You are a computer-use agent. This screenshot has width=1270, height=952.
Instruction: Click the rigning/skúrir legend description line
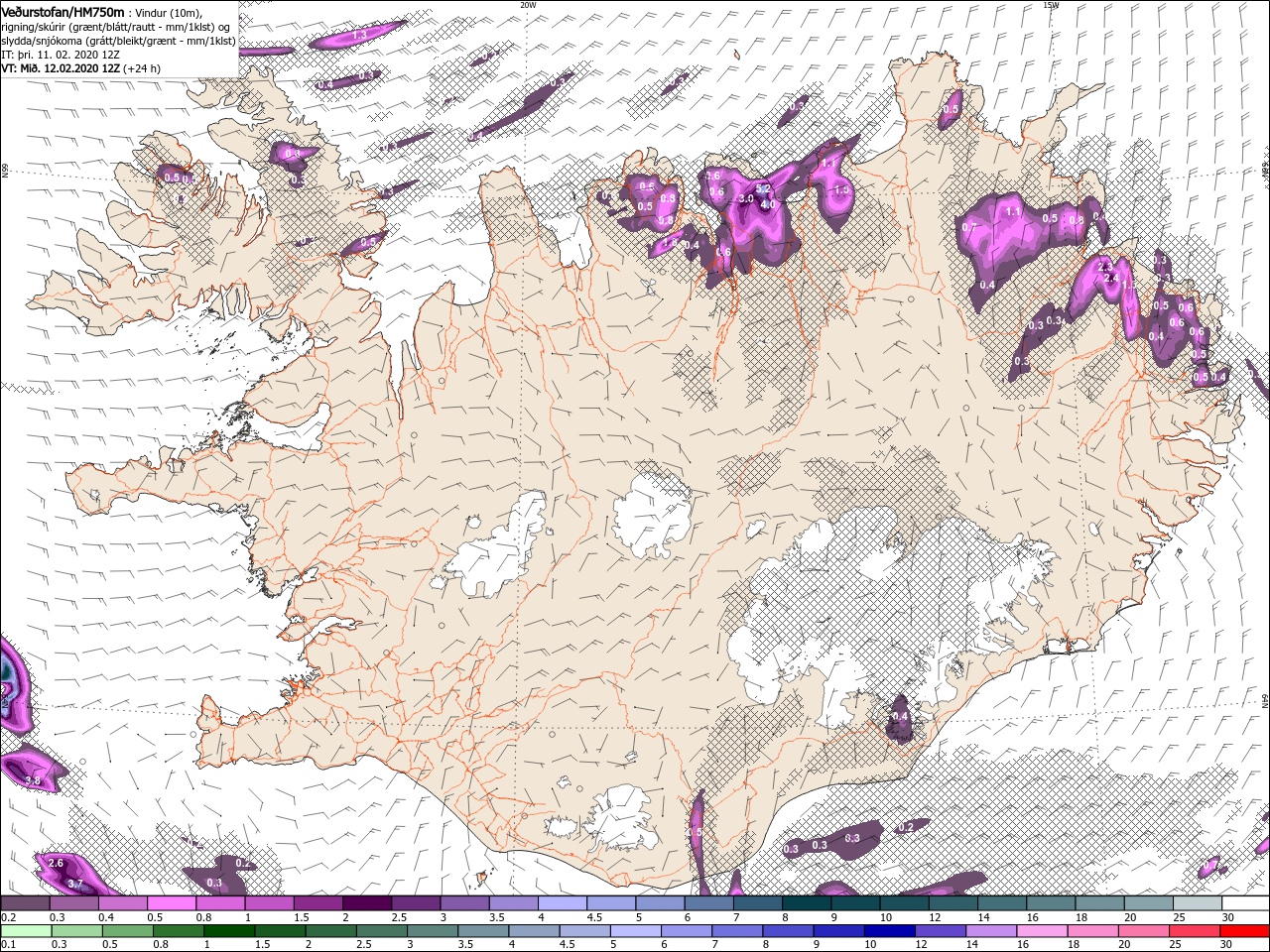coord(115,27)
